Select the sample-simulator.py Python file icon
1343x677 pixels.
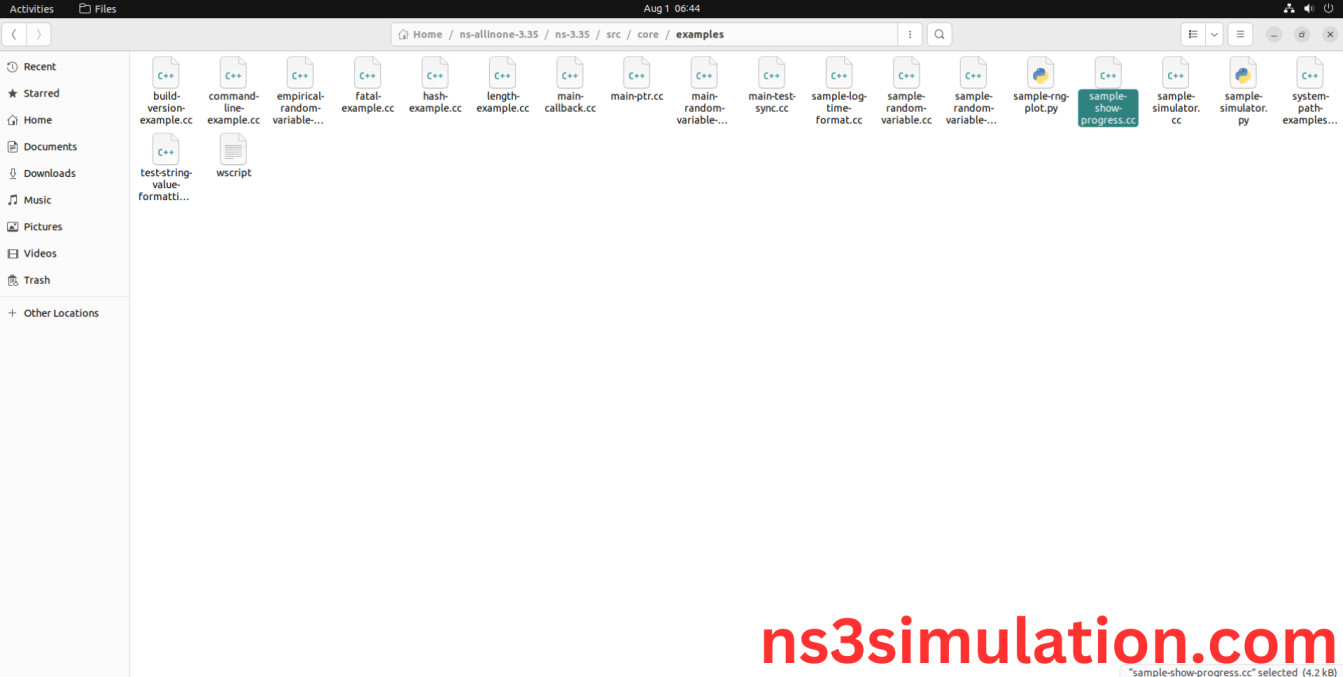(x=1243, y=75)
